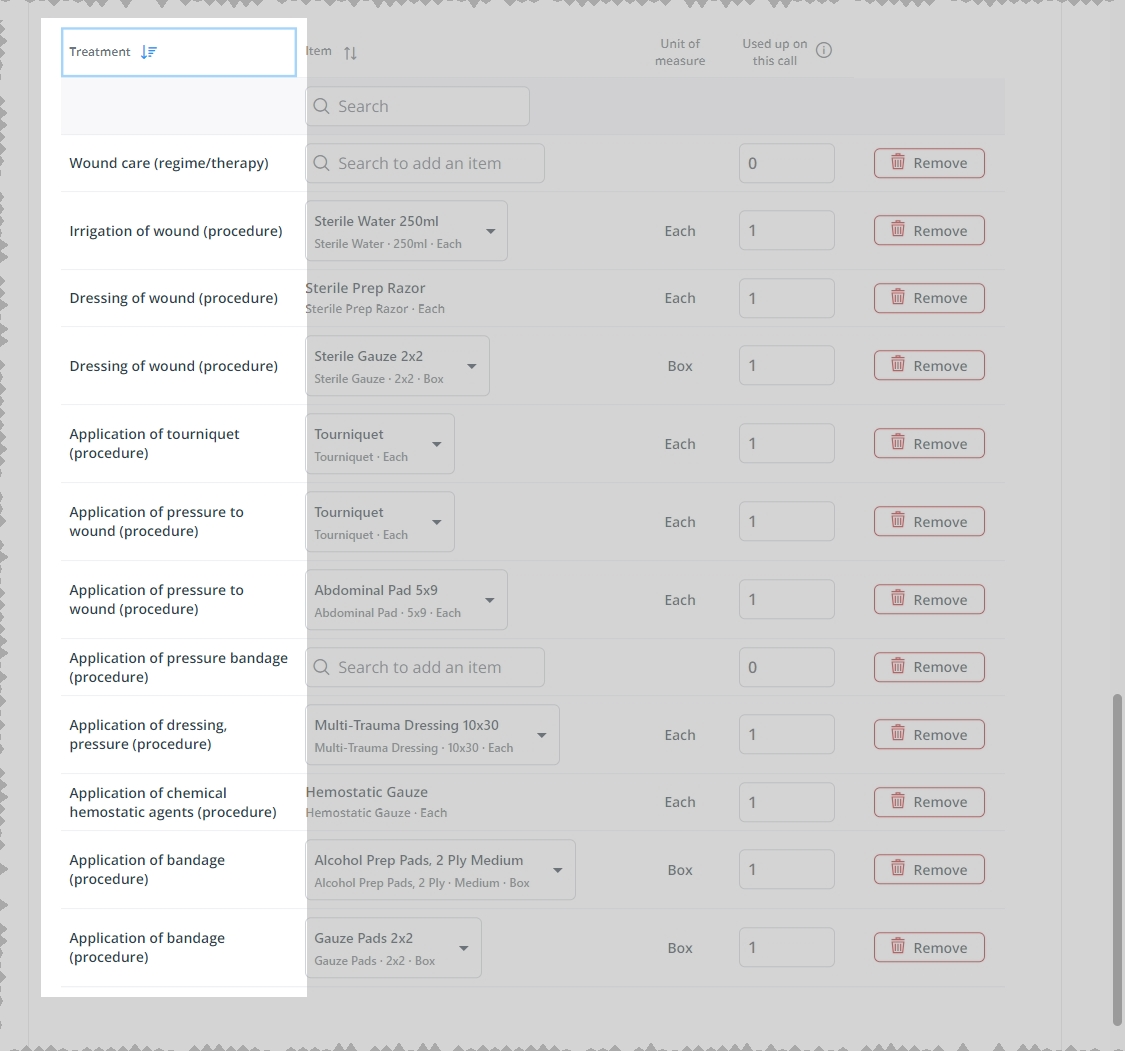The width and height of the screenshot is (1125, 1051).
Task: Open Multi-Trauma Dressing 10x30 dropdown
Action: [x=432, y=735]
